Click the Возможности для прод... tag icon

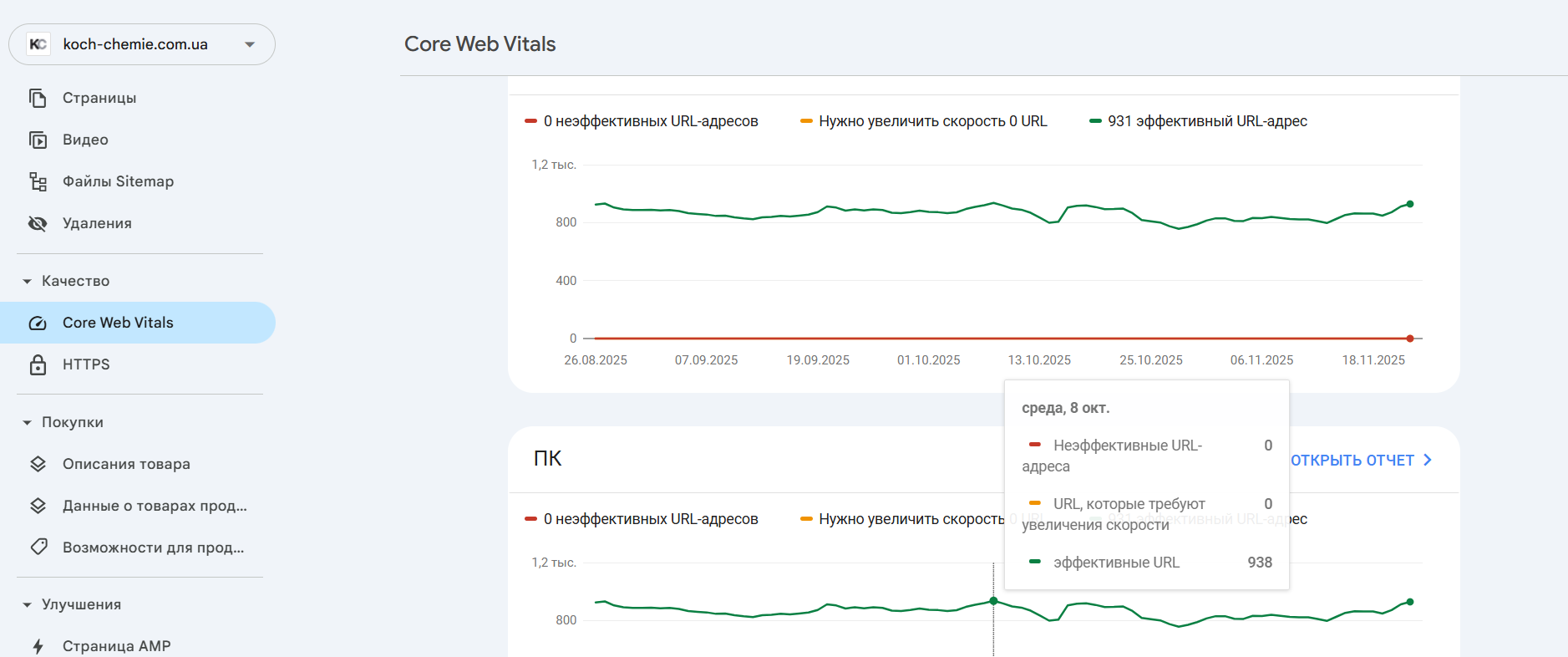click(x=38, y=547)
